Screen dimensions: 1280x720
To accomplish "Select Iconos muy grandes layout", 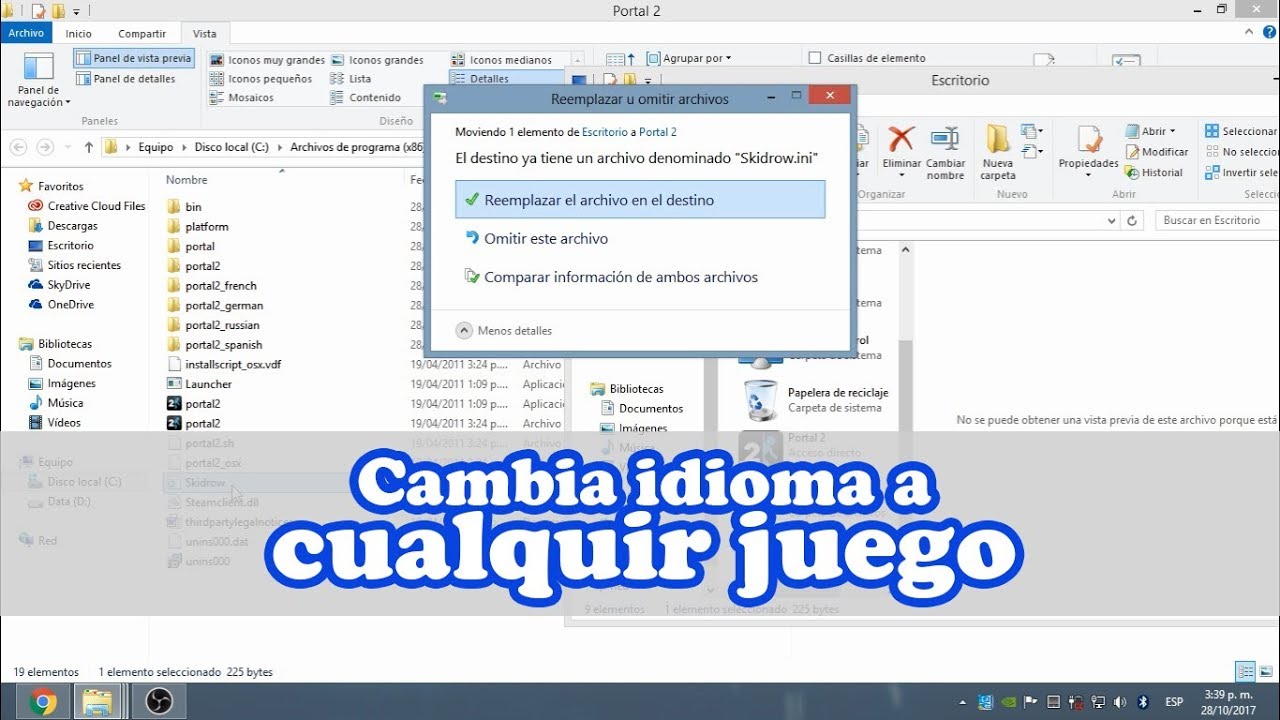I will pyautogui.click(x=267, y=60).
